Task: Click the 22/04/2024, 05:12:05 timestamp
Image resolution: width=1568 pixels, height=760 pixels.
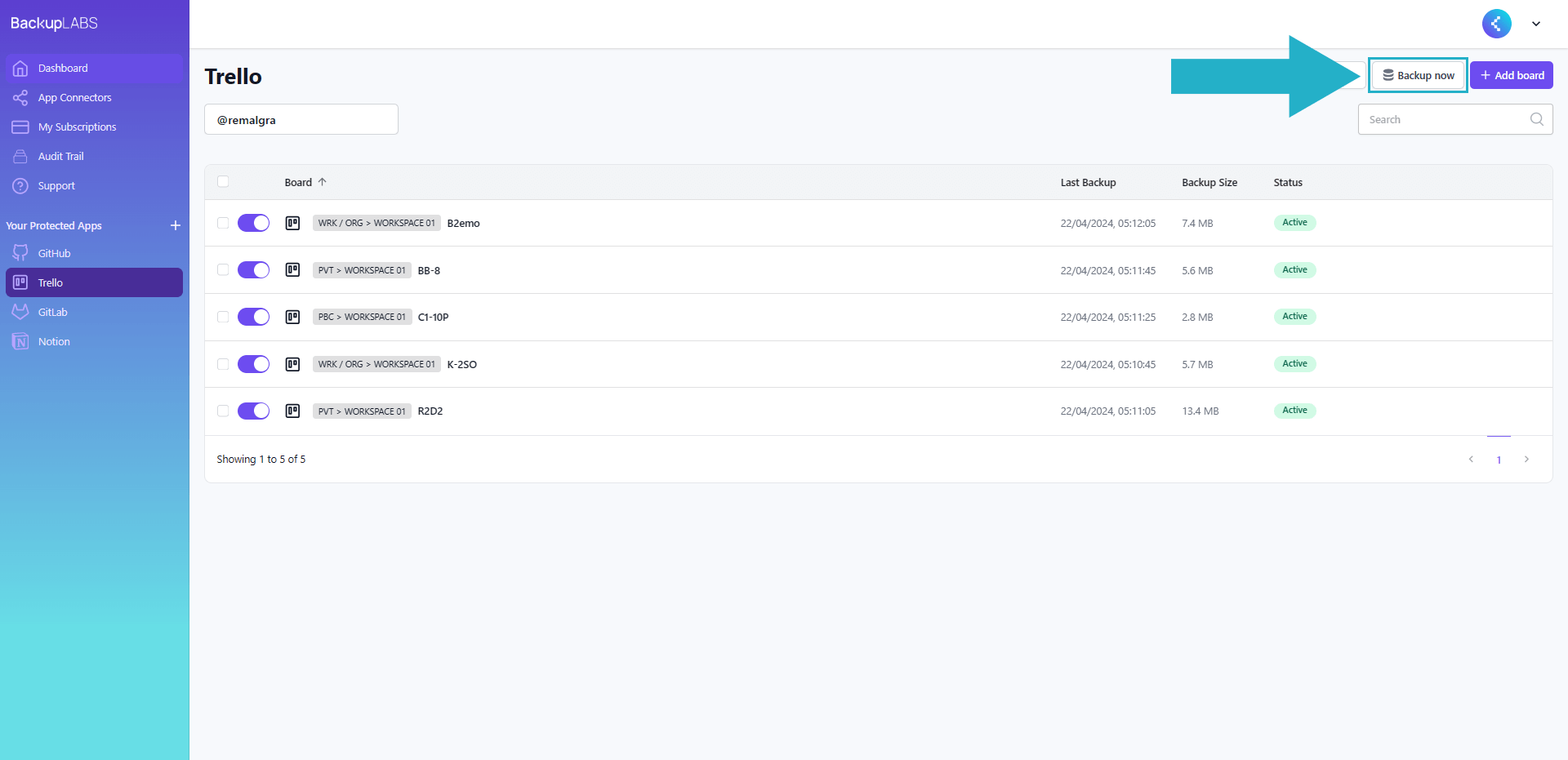Action: click(1108, 224)
